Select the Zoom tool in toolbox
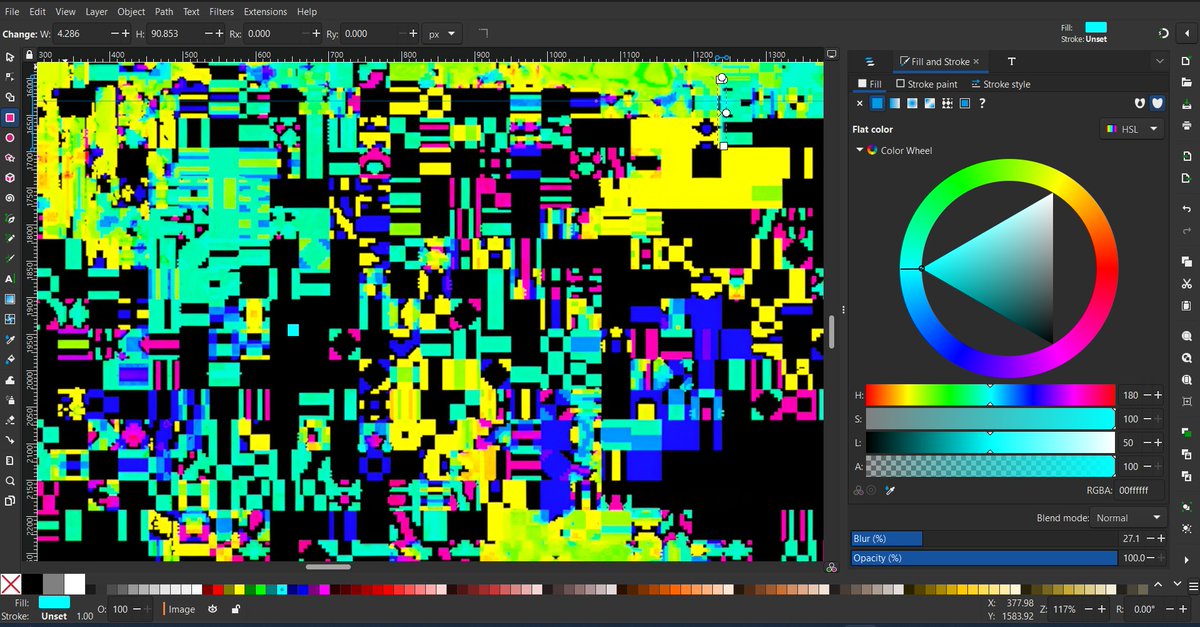 click(x=10, y=481)
